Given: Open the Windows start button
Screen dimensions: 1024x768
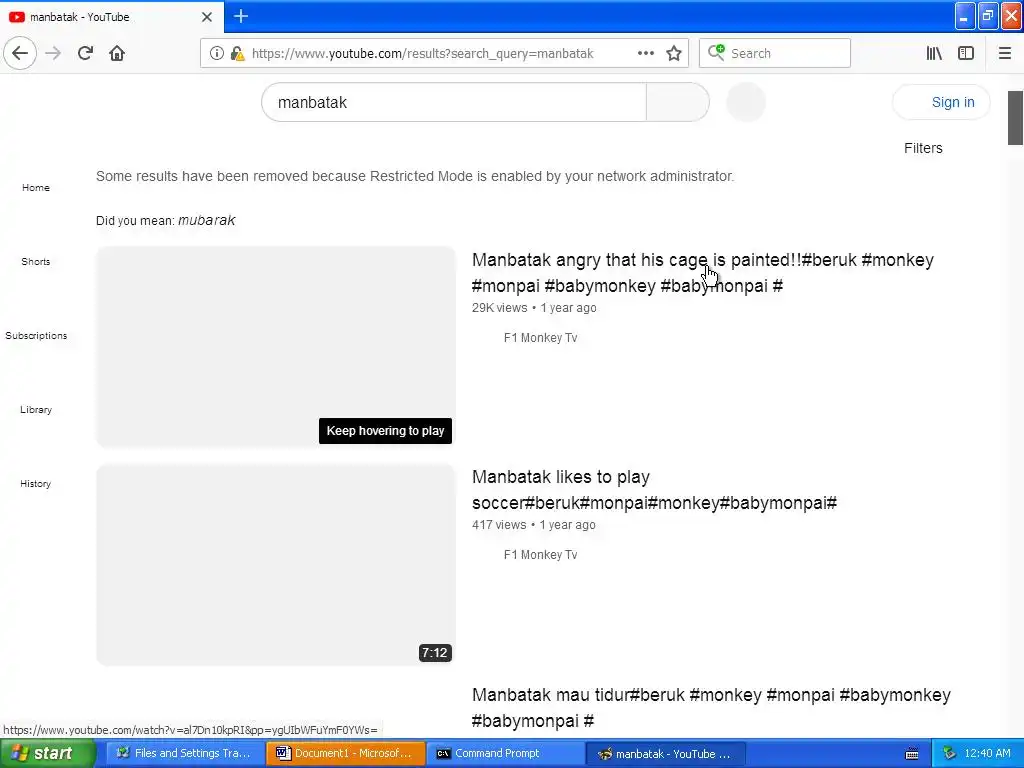Looking at the screenshot, I should click(46, 754).
